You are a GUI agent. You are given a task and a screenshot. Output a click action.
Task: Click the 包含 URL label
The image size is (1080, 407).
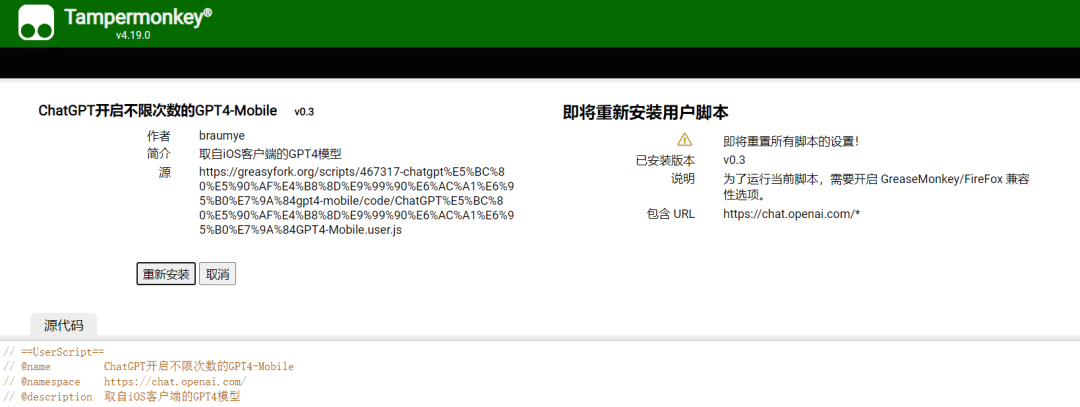[671, 213]
